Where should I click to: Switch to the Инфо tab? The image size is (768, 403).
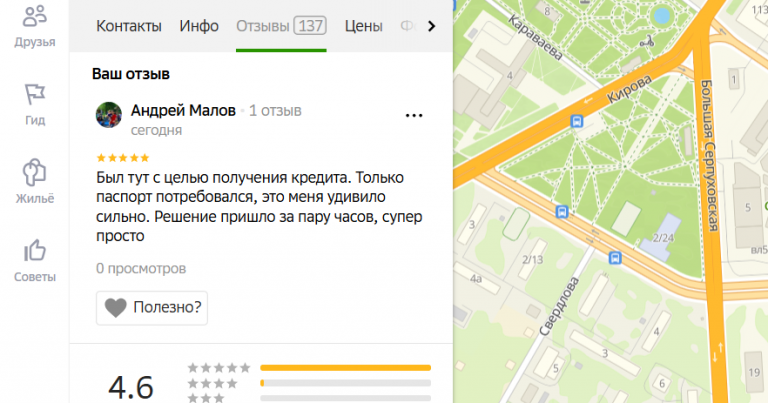(199, 26)
